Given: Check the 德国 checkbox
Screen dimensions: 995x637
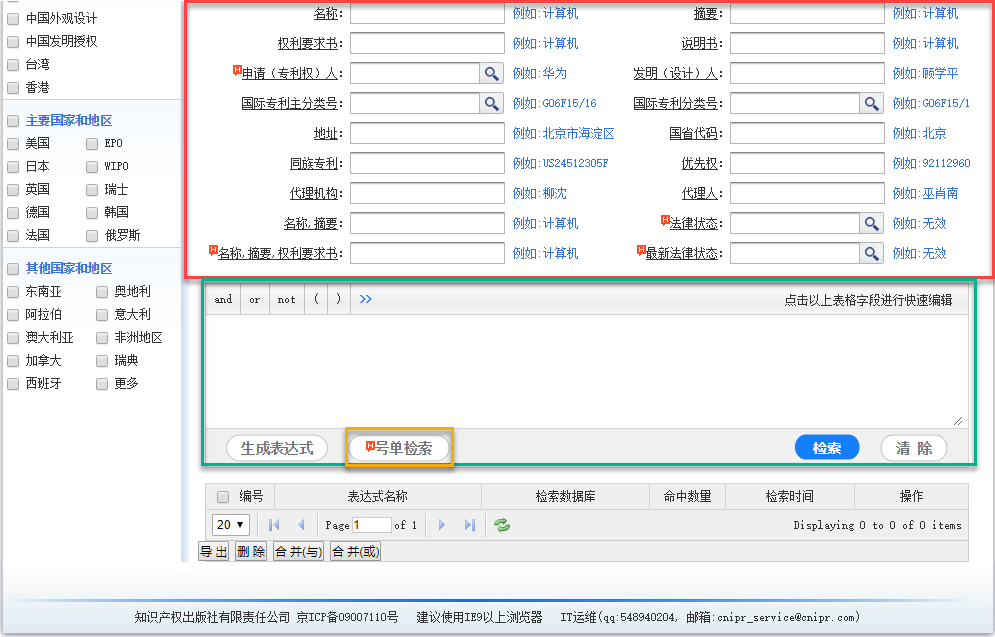Looking at the screenshot, I should (13, 213).
